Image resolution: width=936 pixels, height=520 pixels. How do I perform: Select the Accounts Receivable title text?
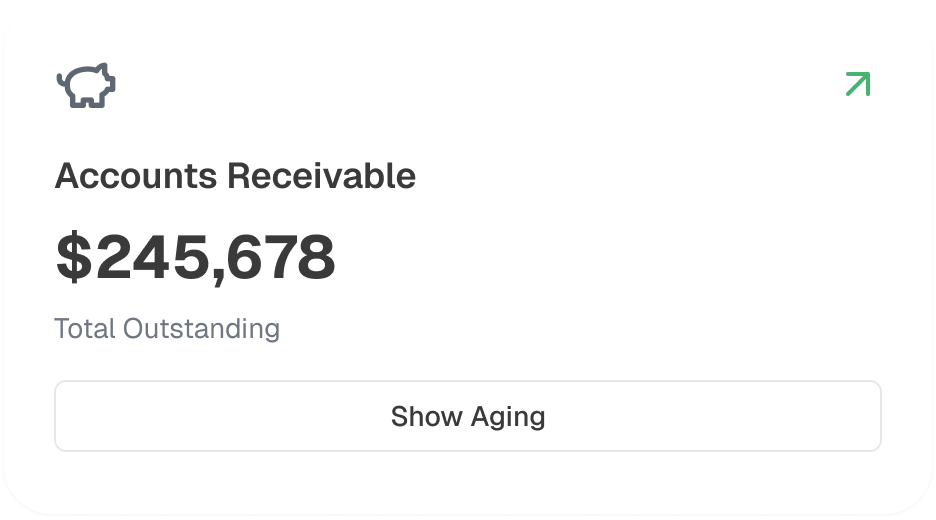click(235, 176)
